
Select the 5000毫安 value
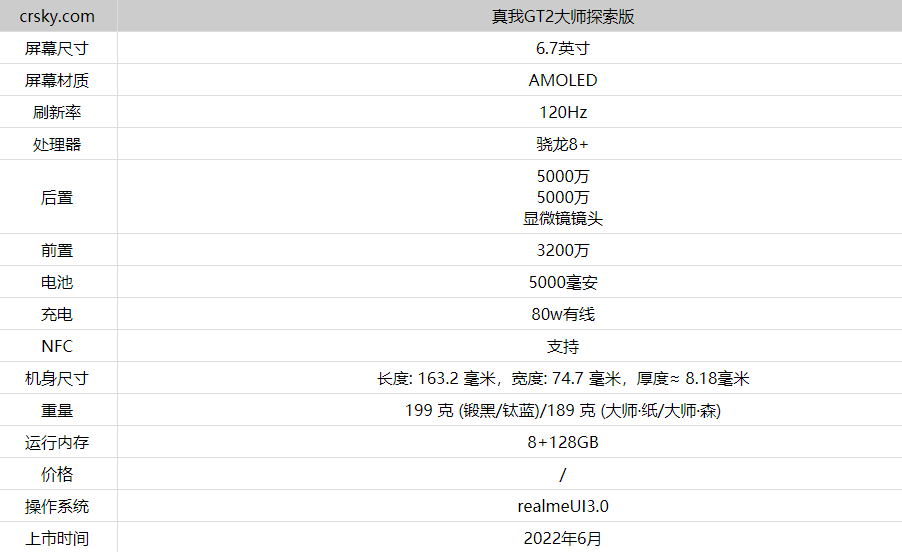coord(563,282)
